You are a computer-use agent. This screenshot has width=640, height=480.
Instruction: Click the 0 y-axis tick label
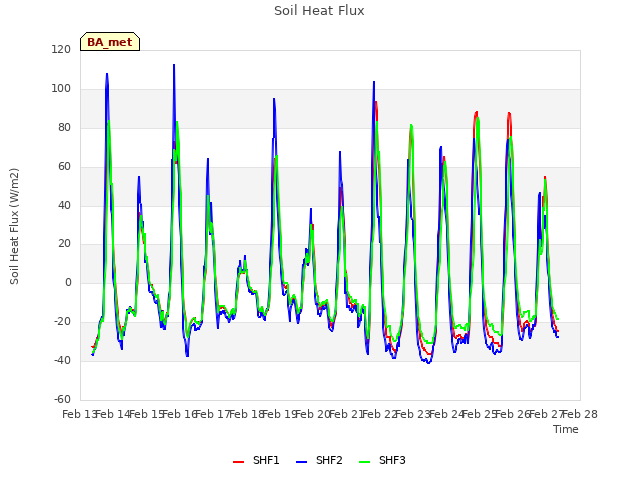click(68, 282)
